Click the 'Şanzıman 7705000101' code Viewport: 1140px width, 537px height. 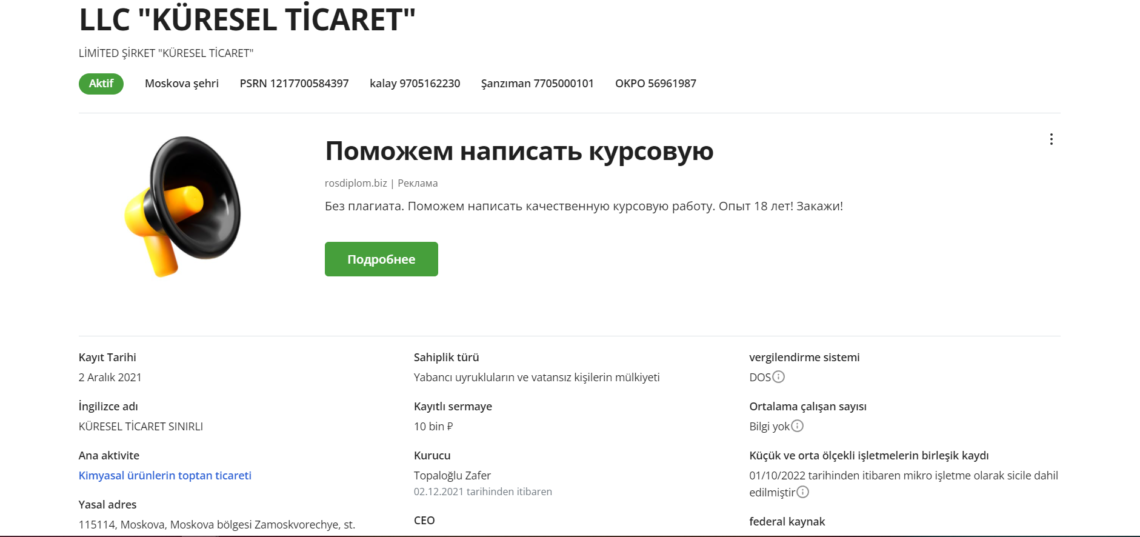pyautogui.click(x=537, y=84)
